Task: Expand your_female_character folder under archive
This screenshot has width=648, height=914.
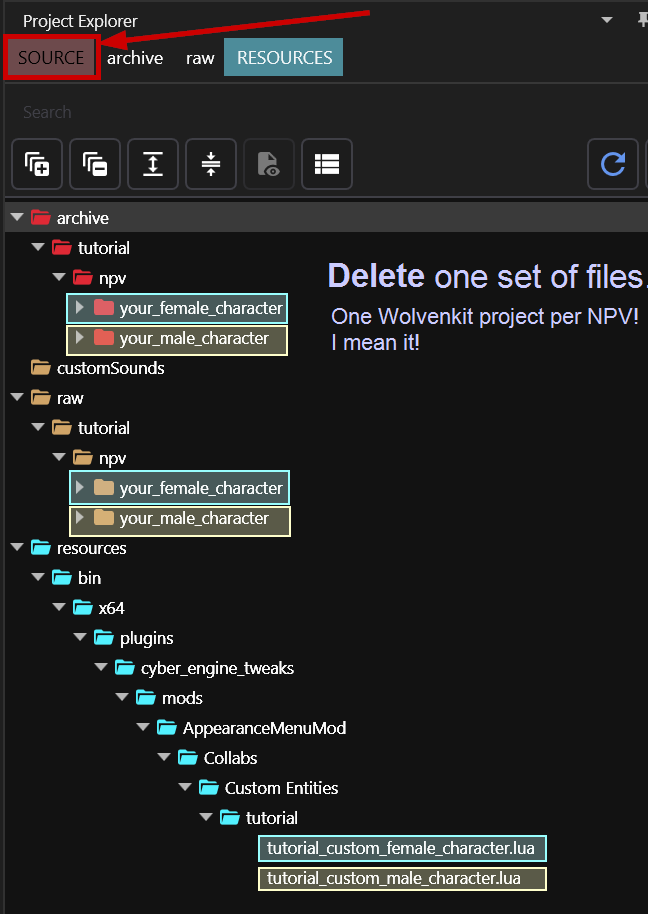Action: [x=81, y=308]
